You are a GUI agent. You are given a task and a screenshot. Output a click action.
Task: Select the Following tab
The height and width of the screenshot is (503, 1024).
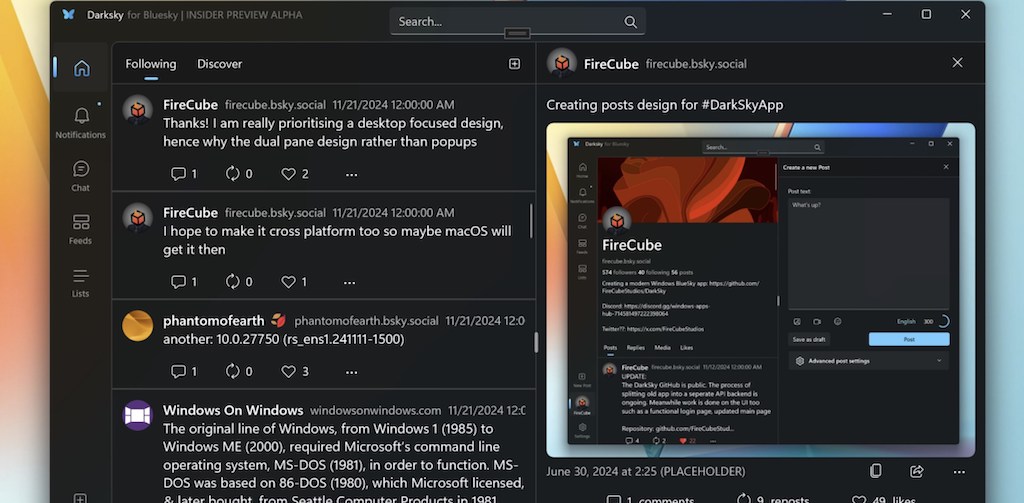coord(150,64)
